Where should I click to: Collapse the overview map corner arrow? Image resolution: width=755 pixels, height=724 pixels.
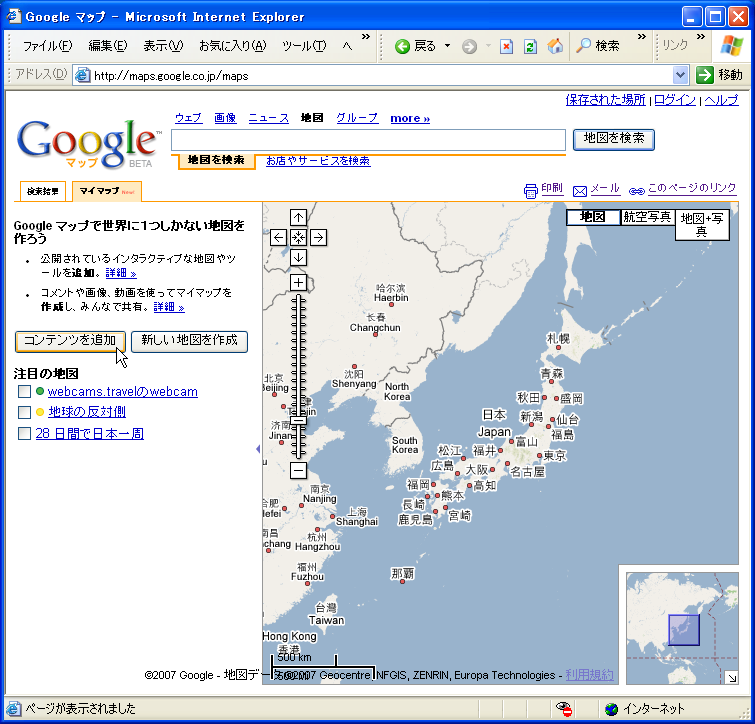point(732,678)
